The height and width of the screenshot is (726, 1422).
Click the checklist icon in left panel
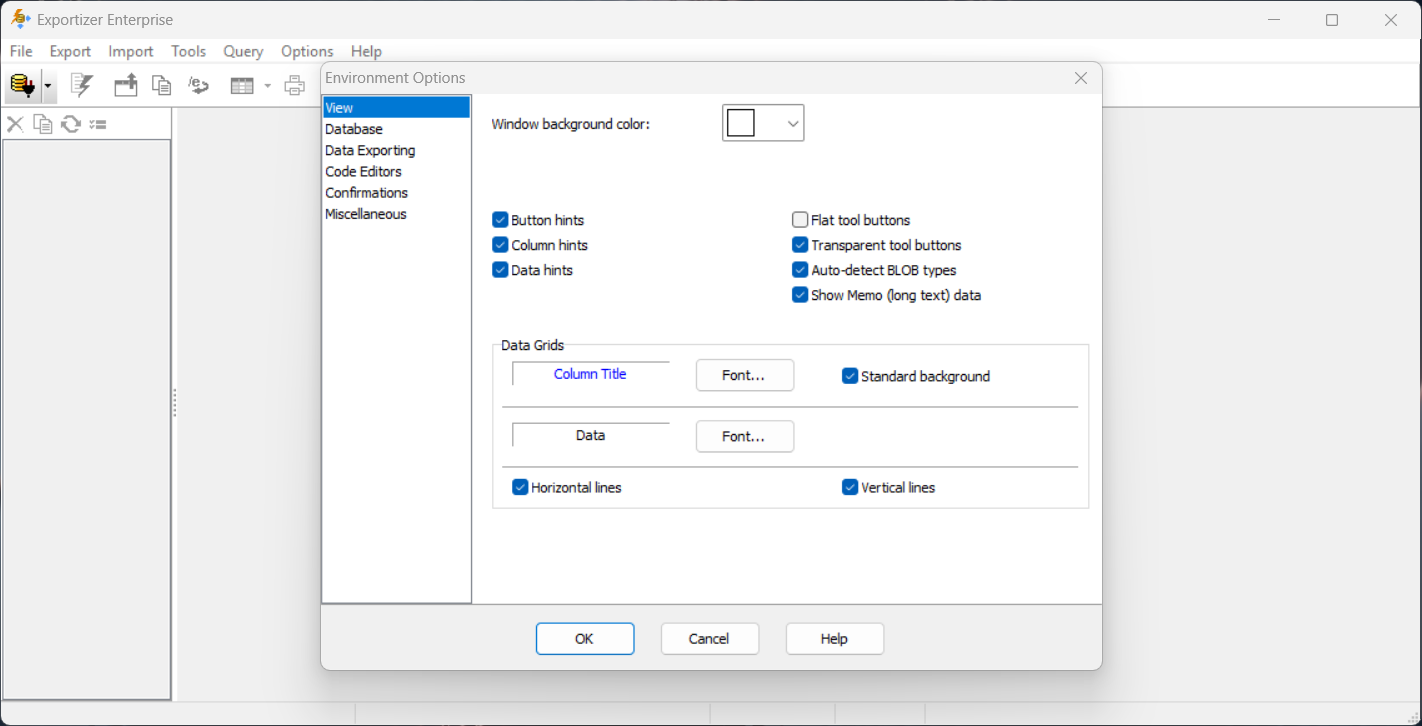(x=97, y=124)
